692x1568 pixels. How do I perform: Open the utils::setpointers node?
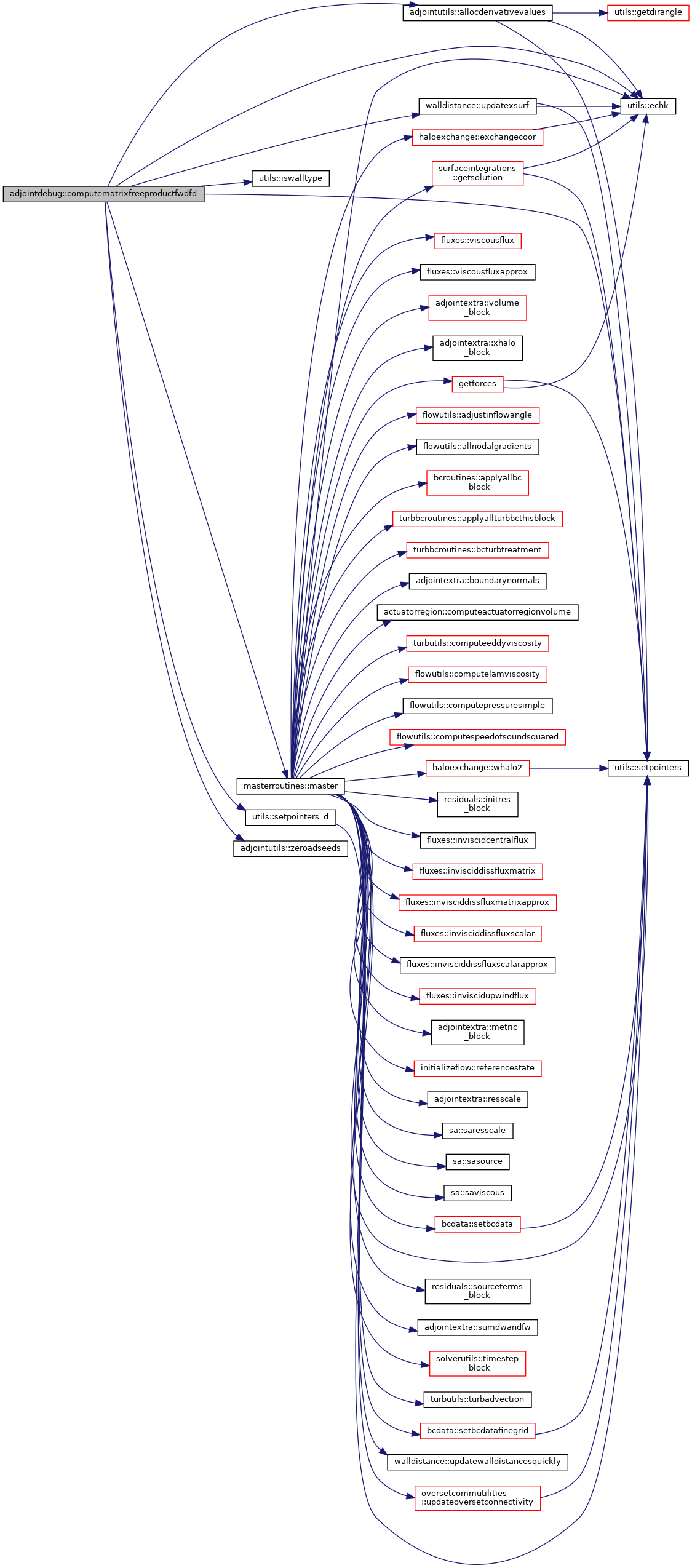tap(648, 768)
